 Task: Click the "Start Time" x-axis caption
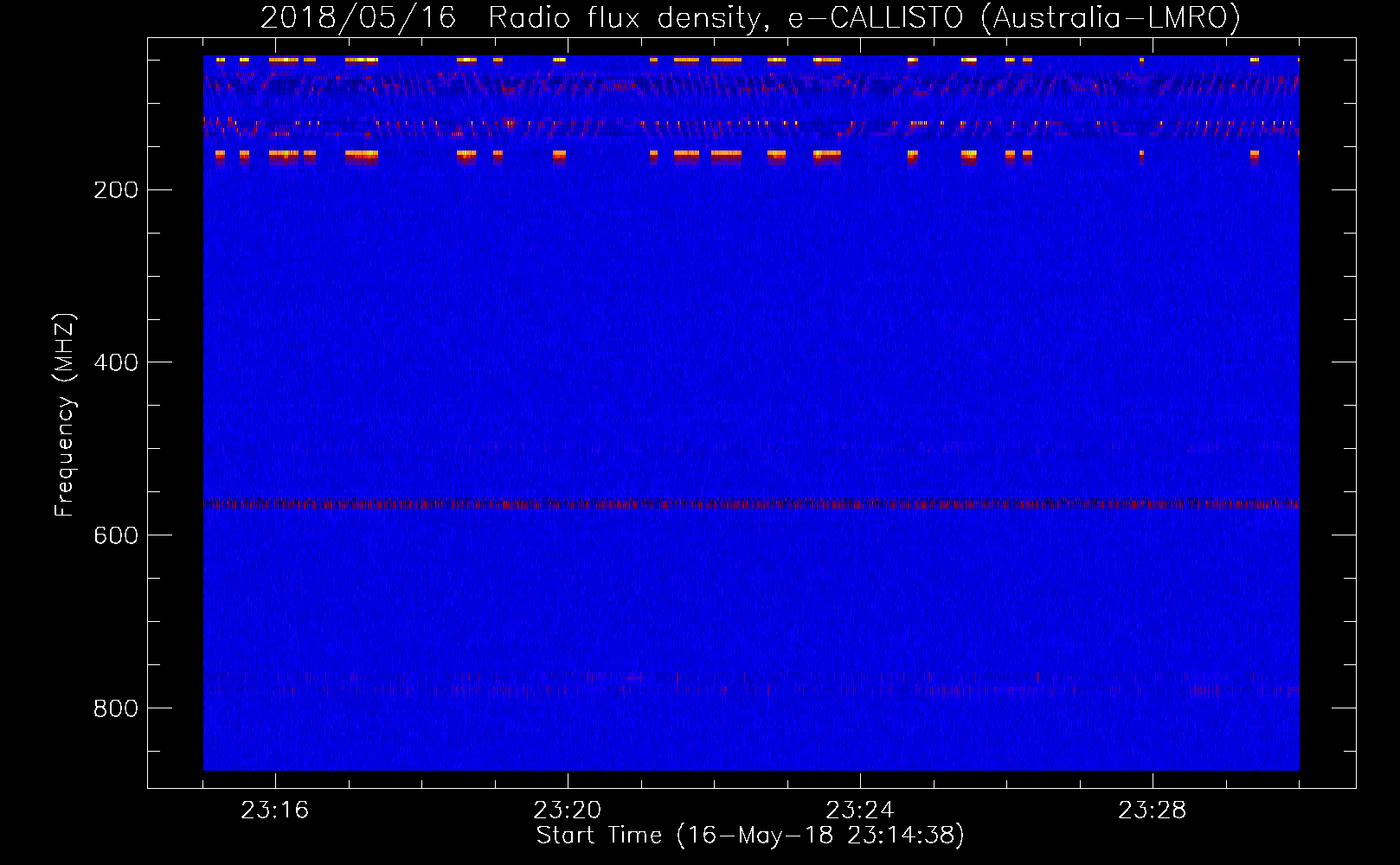pos(599,836)
